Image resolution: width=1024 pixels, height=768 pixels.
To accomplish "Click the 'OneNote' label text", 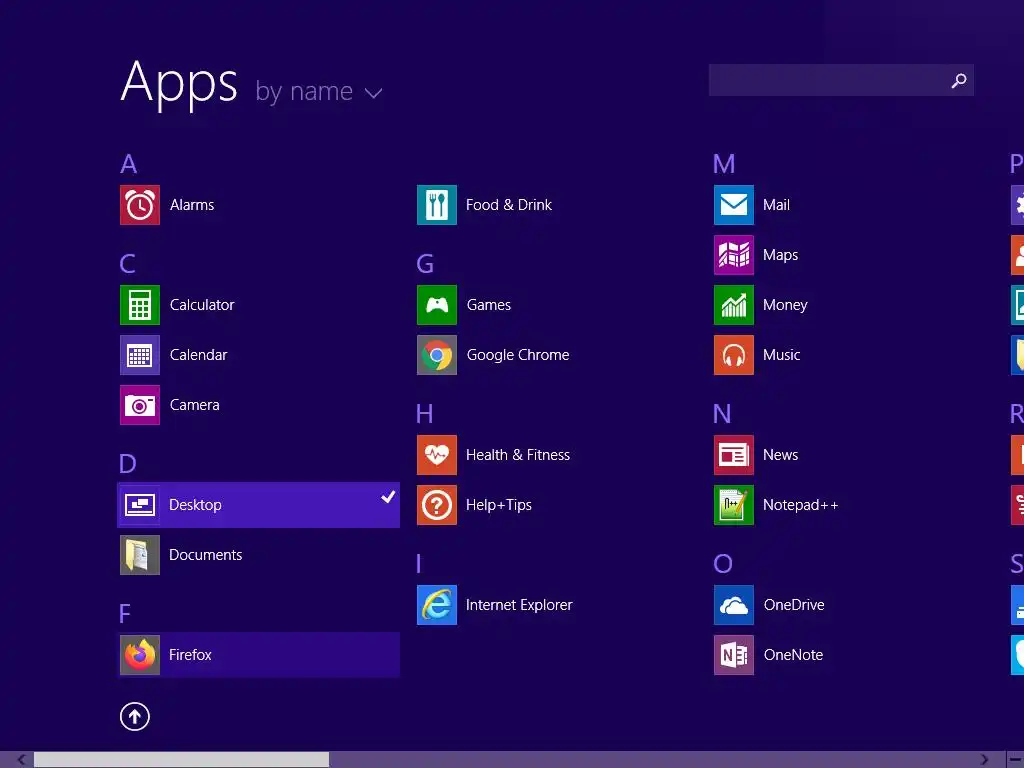I will point(793,655).
